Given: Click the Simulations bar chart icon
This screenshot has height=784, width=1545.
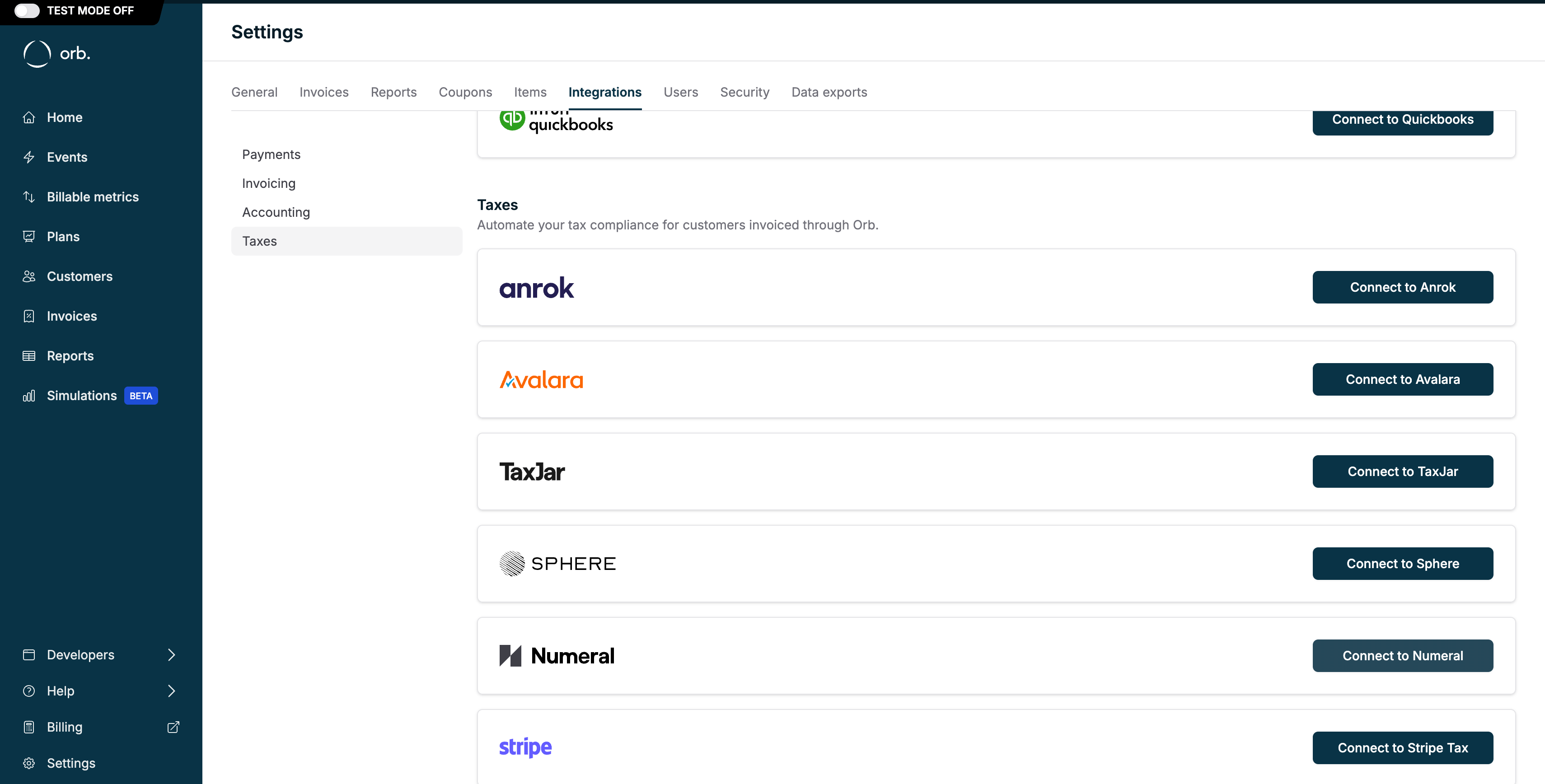Looking at the screenshot, I should tap(29, 396).
